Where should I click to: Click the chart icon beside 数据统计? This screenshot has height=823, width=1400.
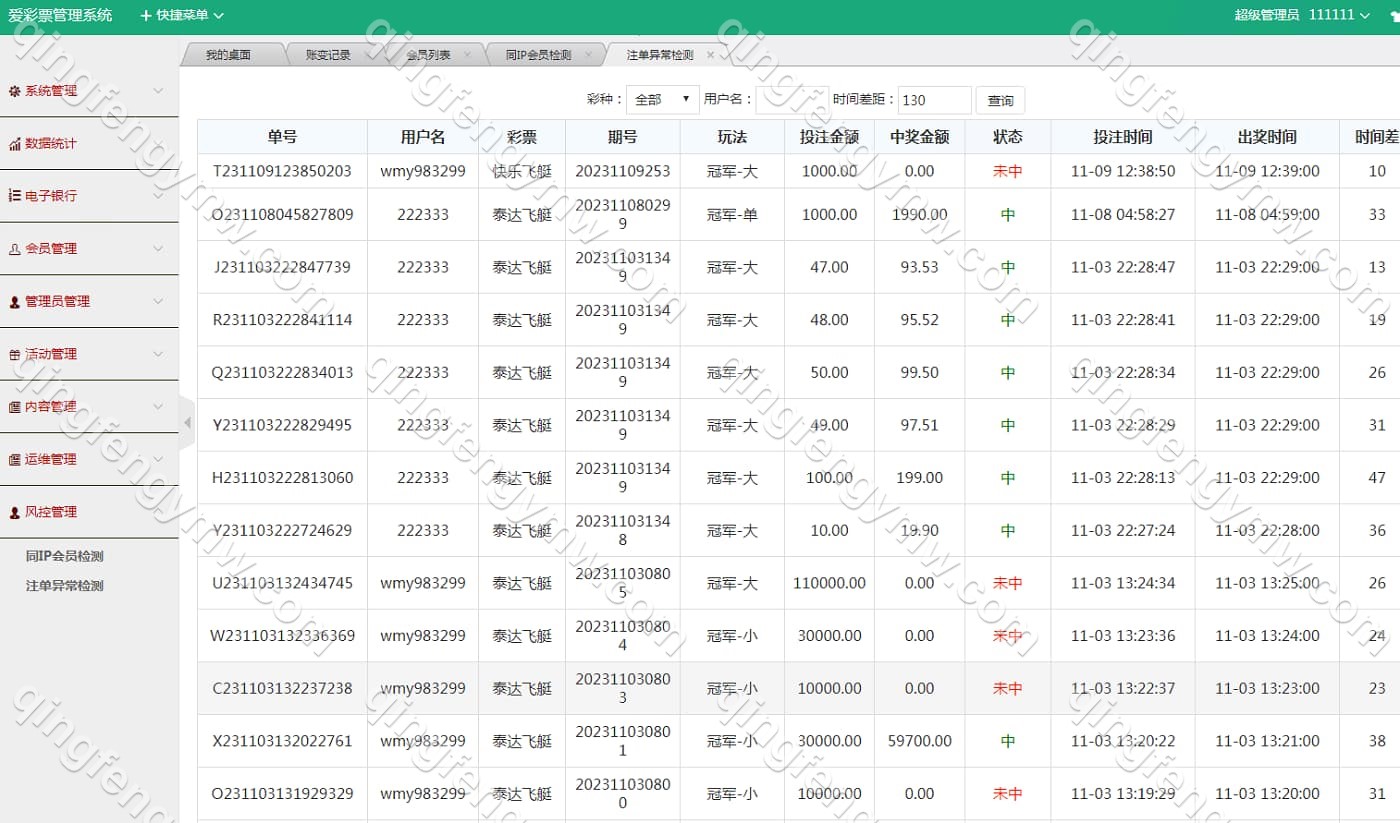tap(14, 144)
